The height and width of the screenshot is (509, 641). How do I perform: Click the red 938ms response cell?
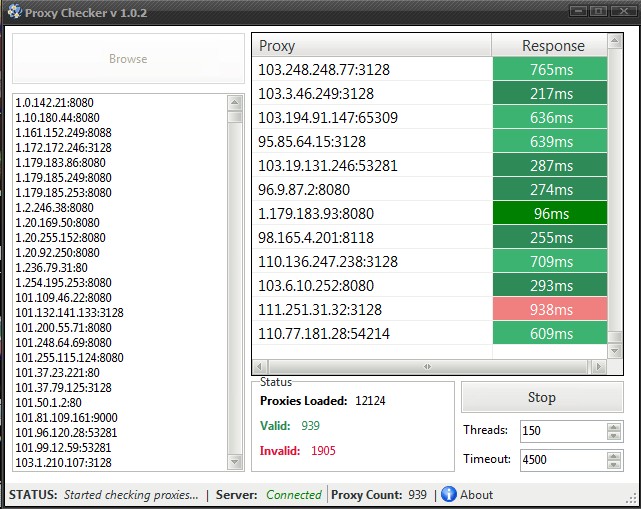click(x=550, y=310)
